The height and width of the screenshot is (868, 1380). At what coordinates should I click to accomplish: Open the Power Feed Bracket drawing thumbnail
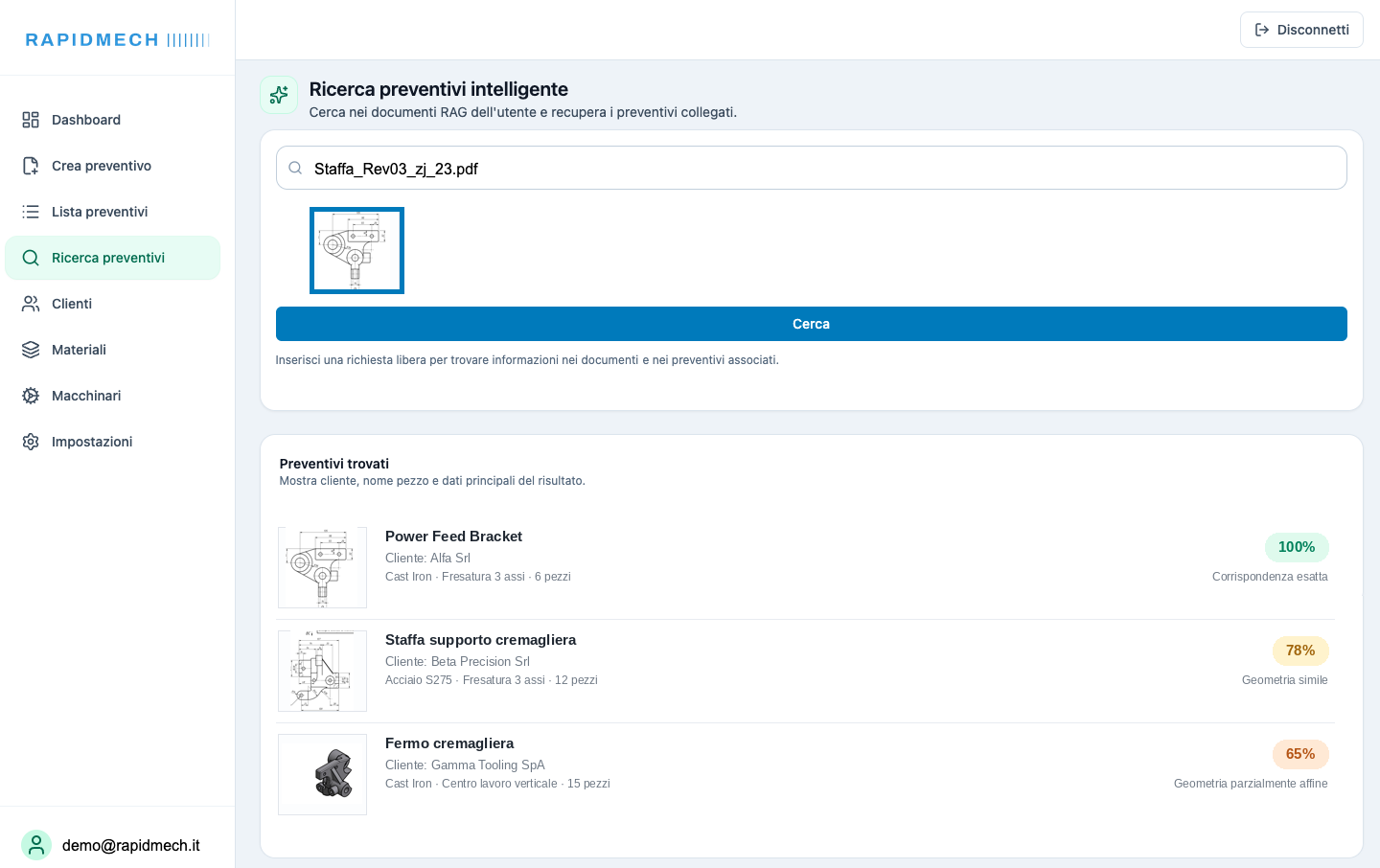click(322, 567)
